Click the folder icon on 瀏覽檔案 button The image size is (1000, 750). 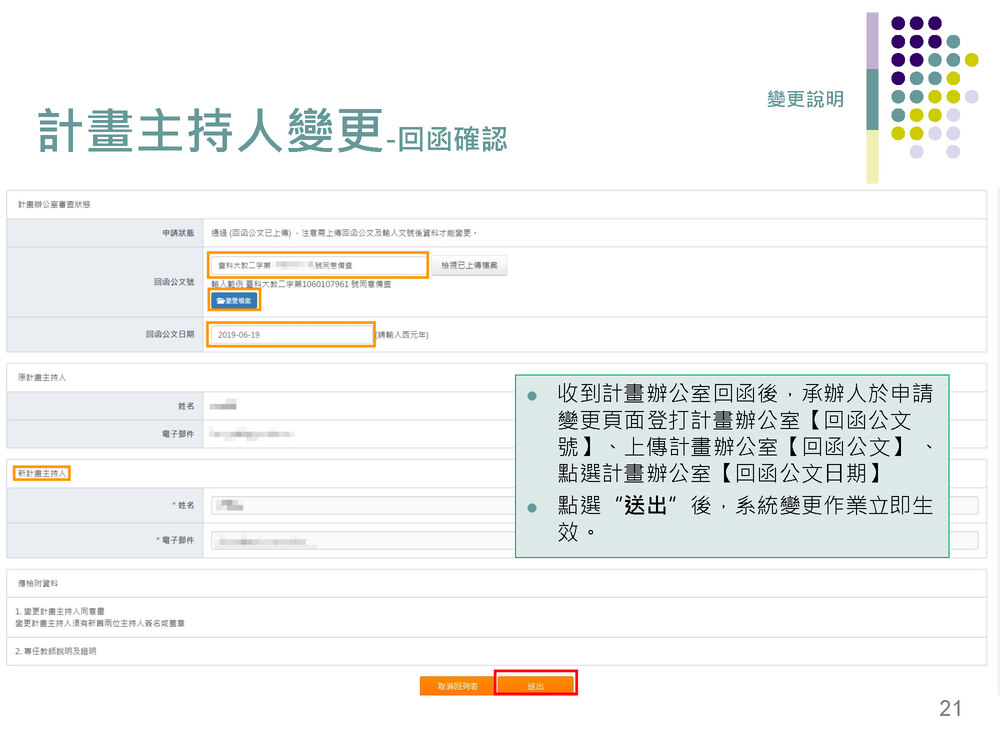(x=220, y=300)
